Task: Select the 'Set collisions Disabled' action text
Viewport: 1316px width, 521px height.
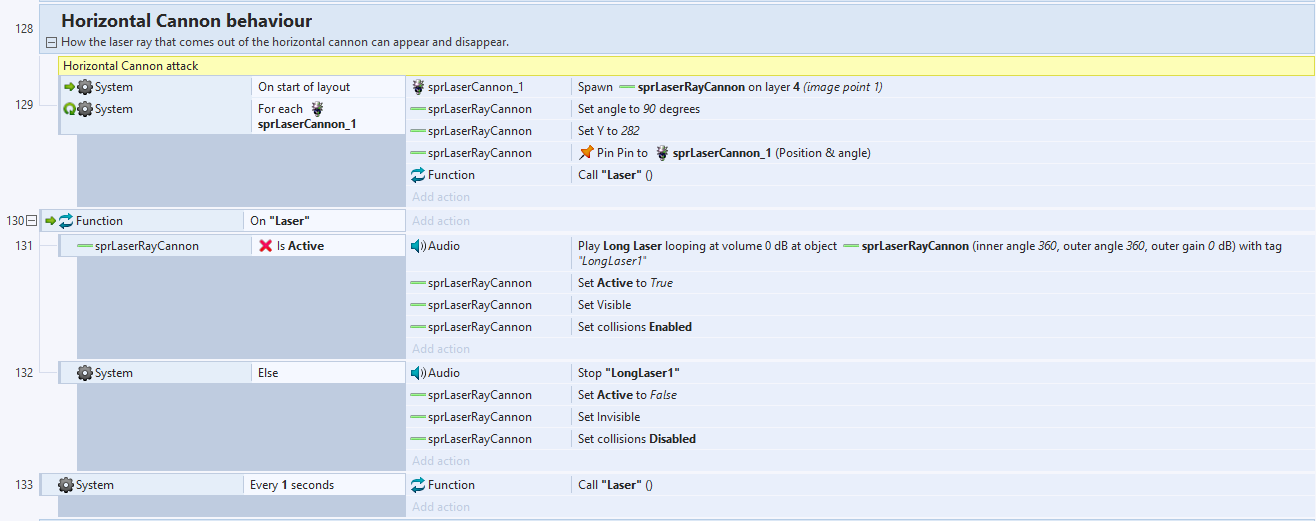Action: (x=637, y=439)
